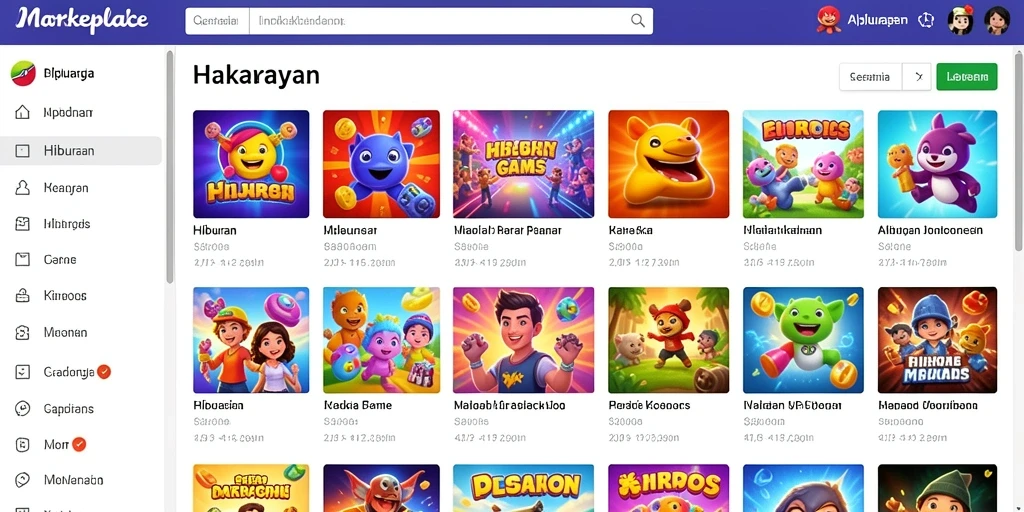
Task: Select the Hiburaan sidebar item
Action: pyautogui.click(x=81, y=151)
